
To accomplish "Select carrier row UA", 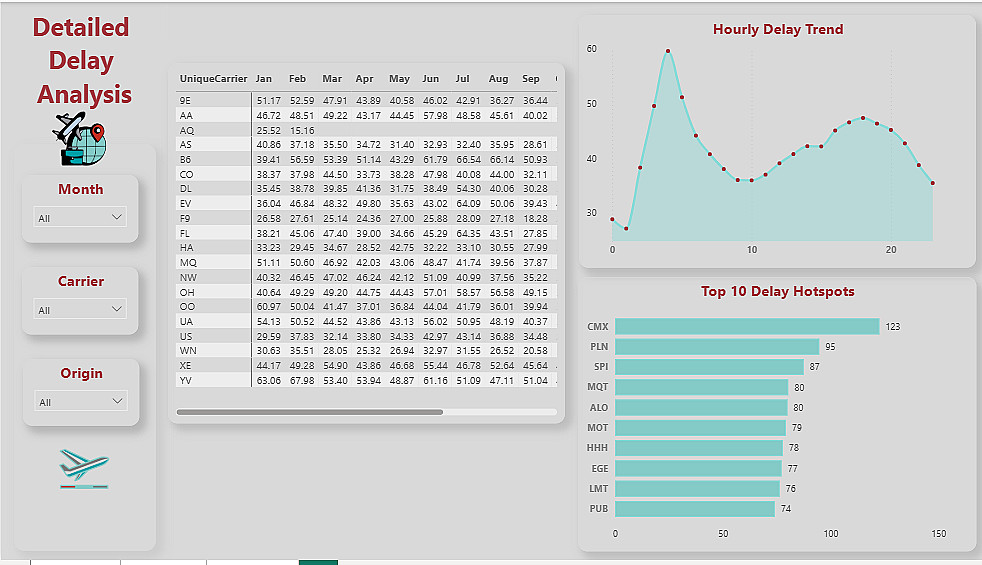I will tap(366, 321).
